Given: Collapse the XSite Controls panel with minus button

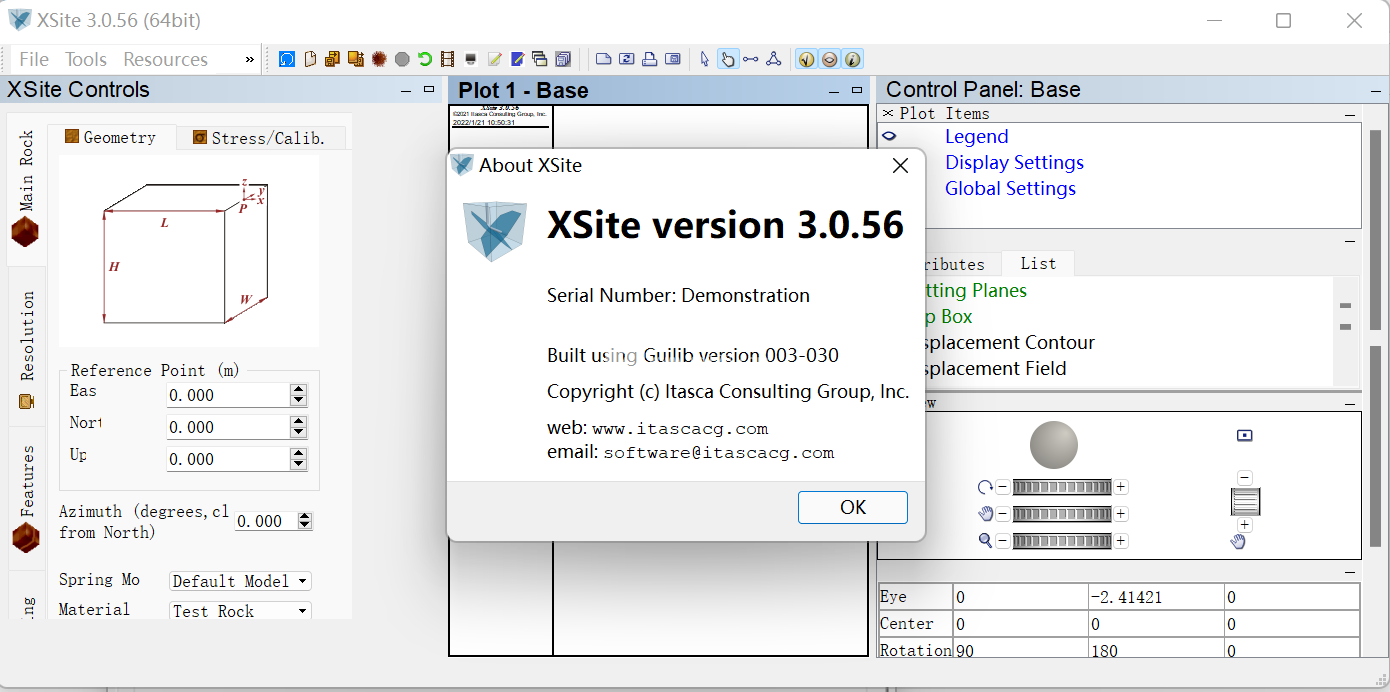Looking at the screenshot, I should [406, 90].
